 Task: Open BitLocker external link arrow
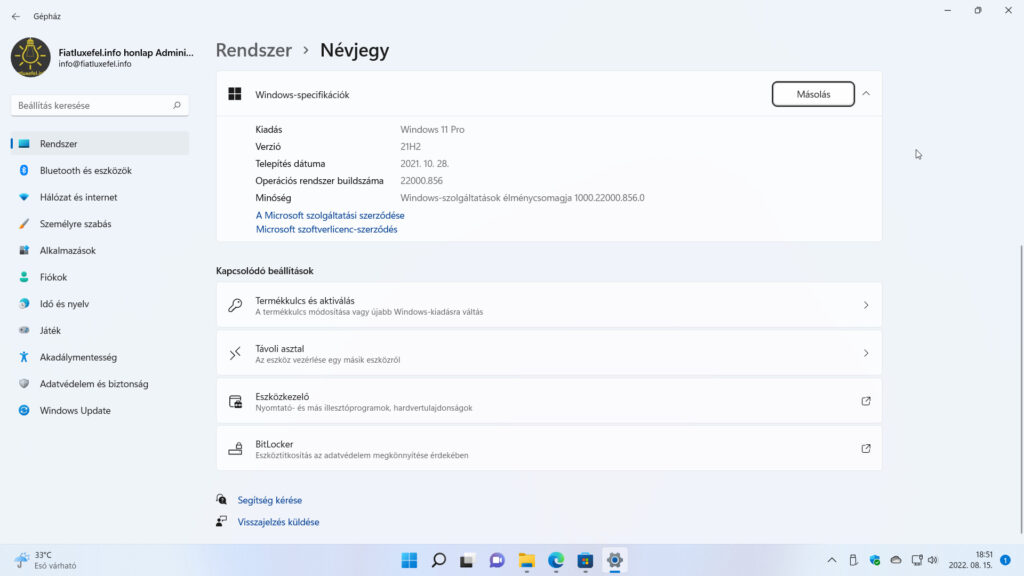tap(866, 449)
